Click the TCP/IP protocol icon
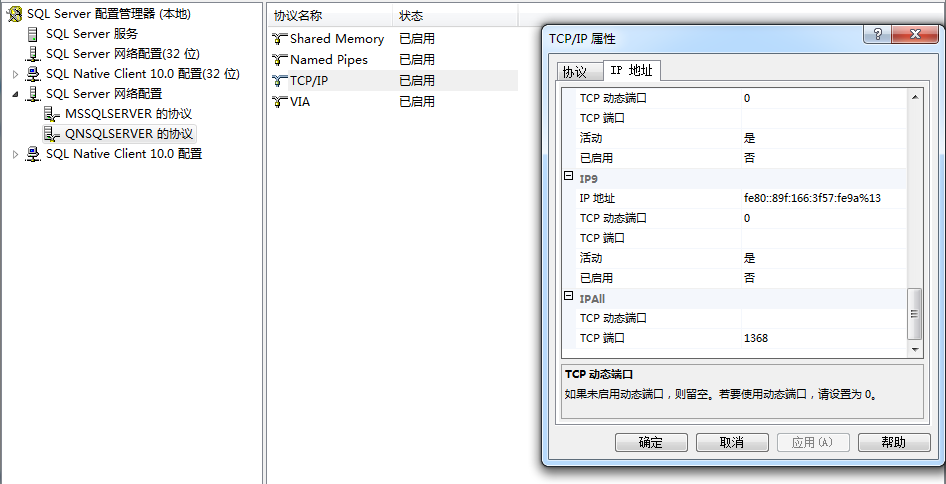This screenshot has width=946, height=484. pyautogui.click(x=280, y=81)
